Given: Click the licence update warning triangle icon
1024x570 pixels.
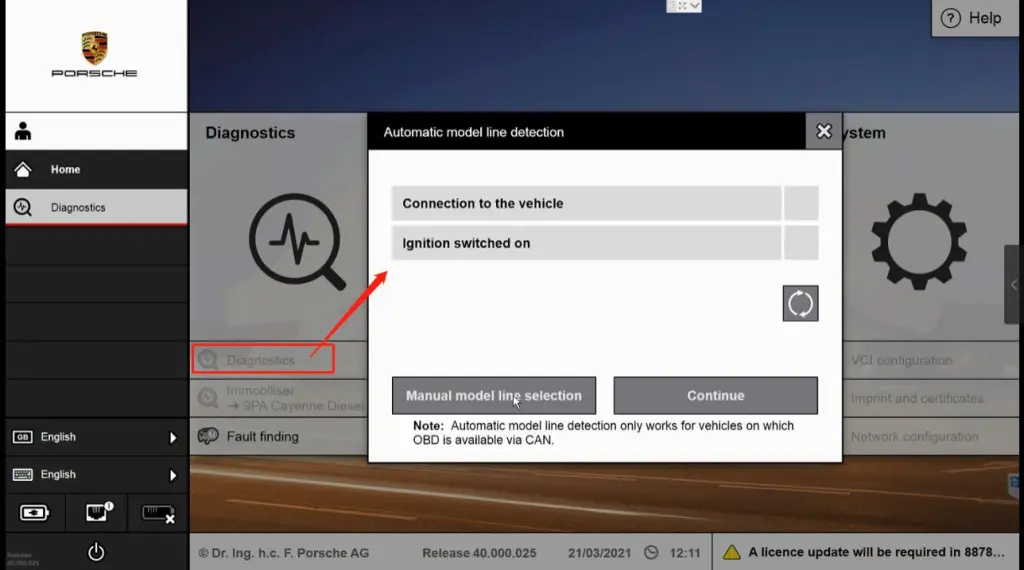Looking at the screenshot, I should (x=732, y=552).
